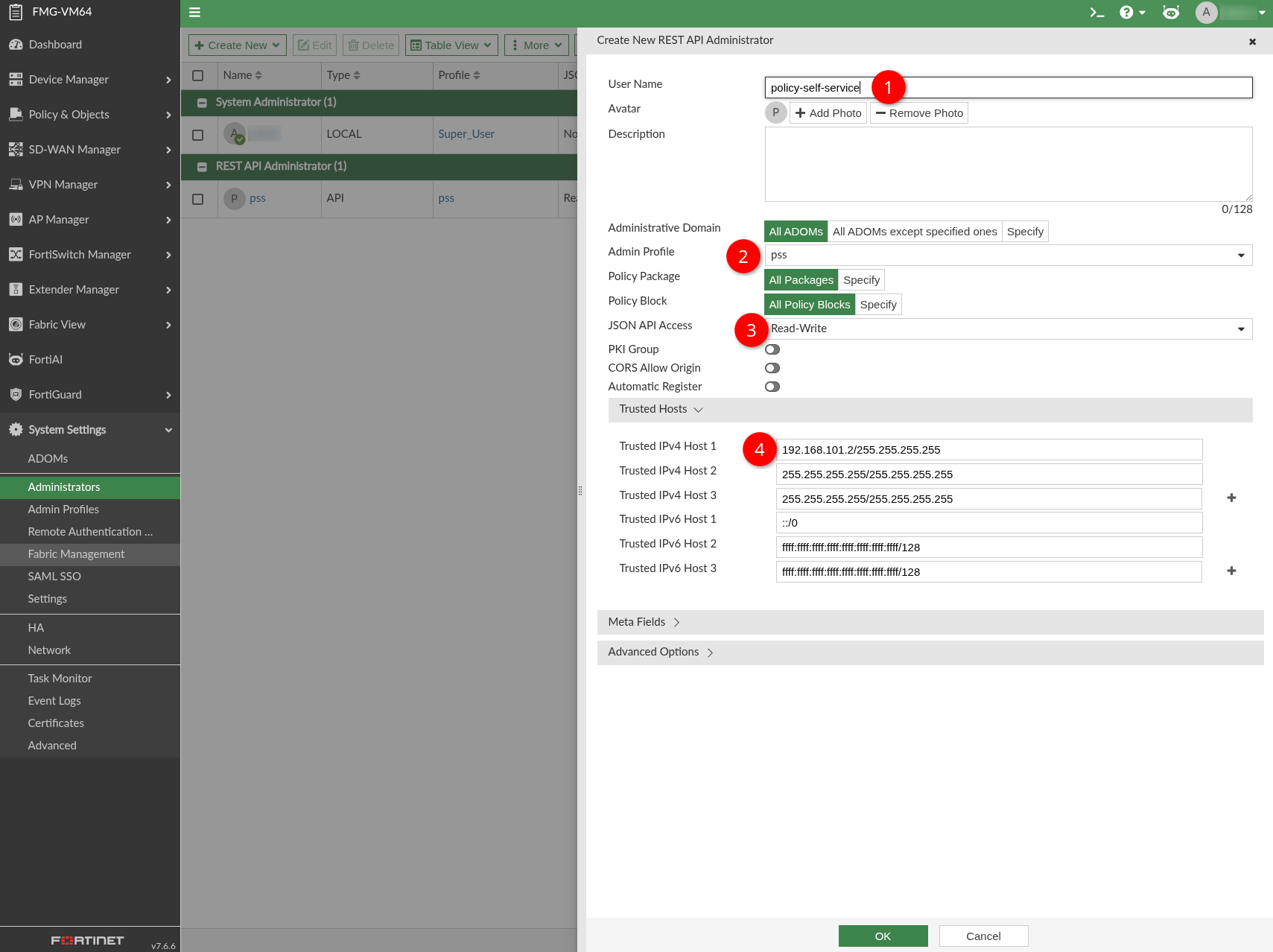Select Specify for Policy Package
The height and width of the screenshot is (952, 1273).
(861, 280)
